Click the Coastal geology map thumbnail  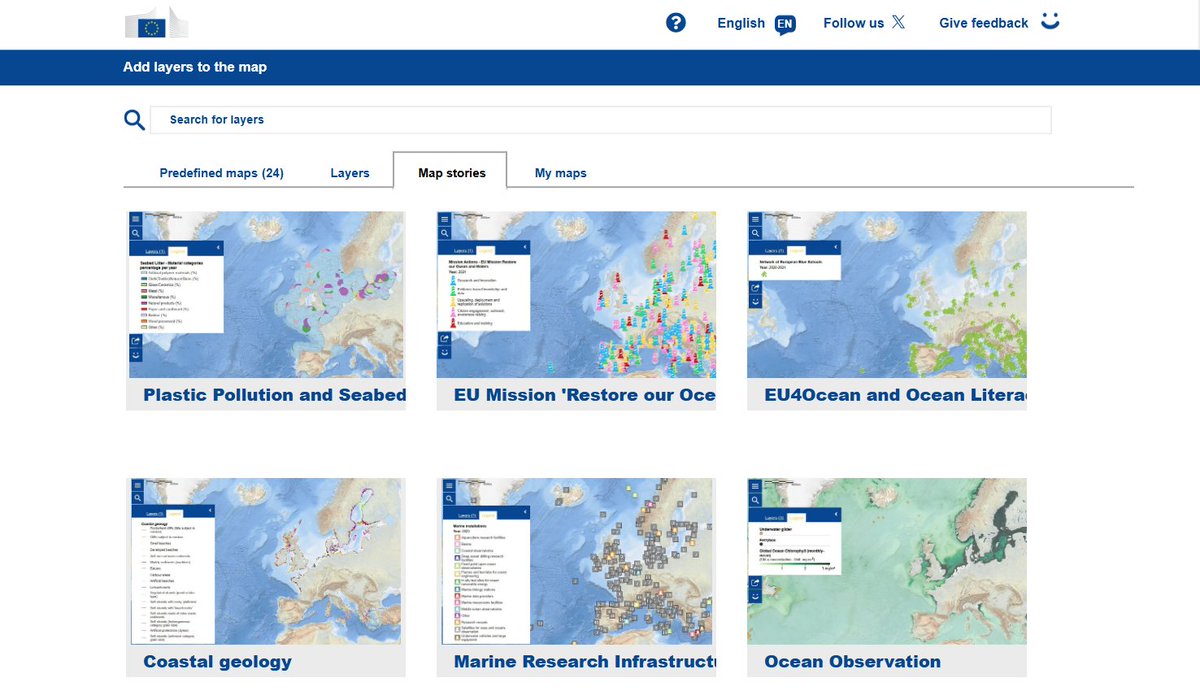(265, 561)
